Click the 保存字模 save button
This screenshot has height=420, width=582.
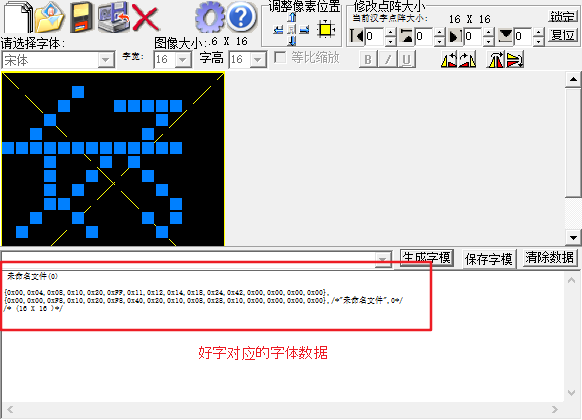488,259
